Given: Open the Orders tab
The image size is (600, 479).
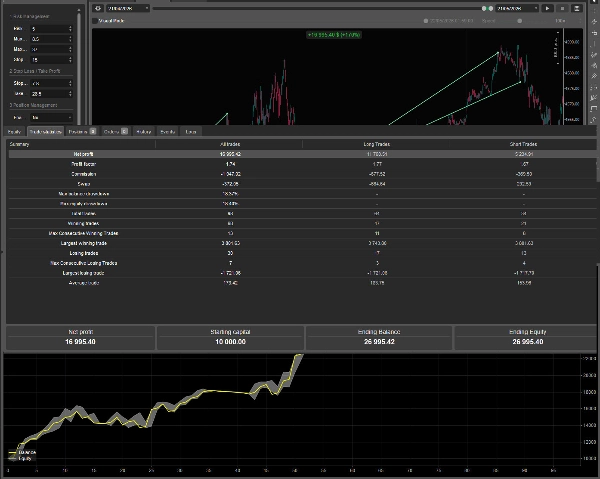Looking at the screenshot, I should (x=115, y=132).
